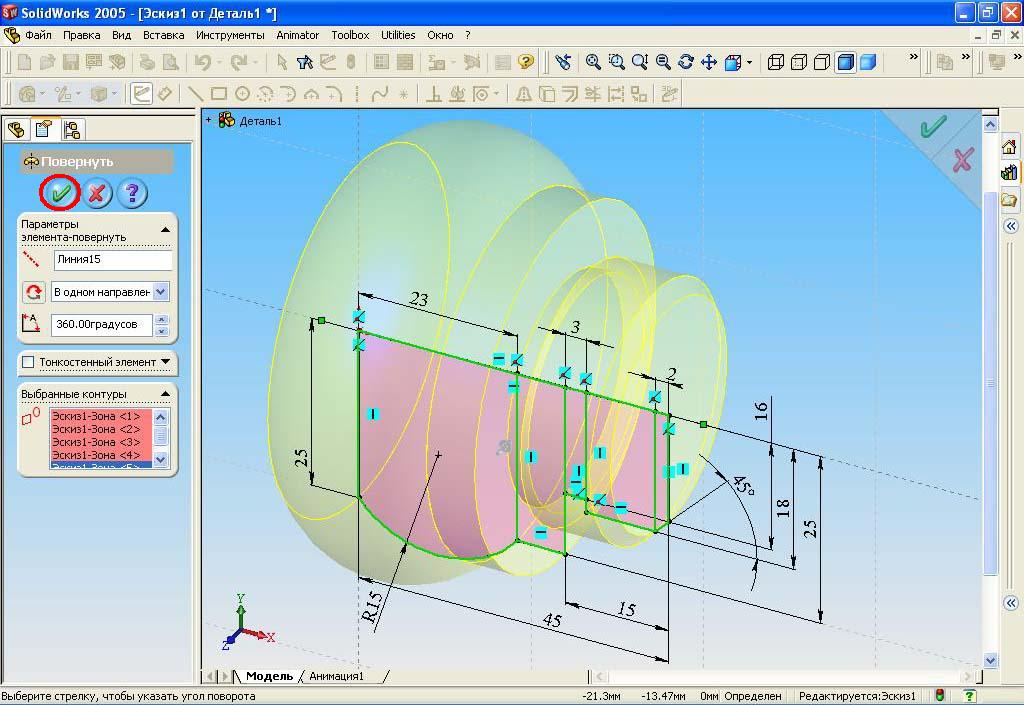Click the Select arrow cursor tool
The image size is (1024, 705).
coord(281,62)
